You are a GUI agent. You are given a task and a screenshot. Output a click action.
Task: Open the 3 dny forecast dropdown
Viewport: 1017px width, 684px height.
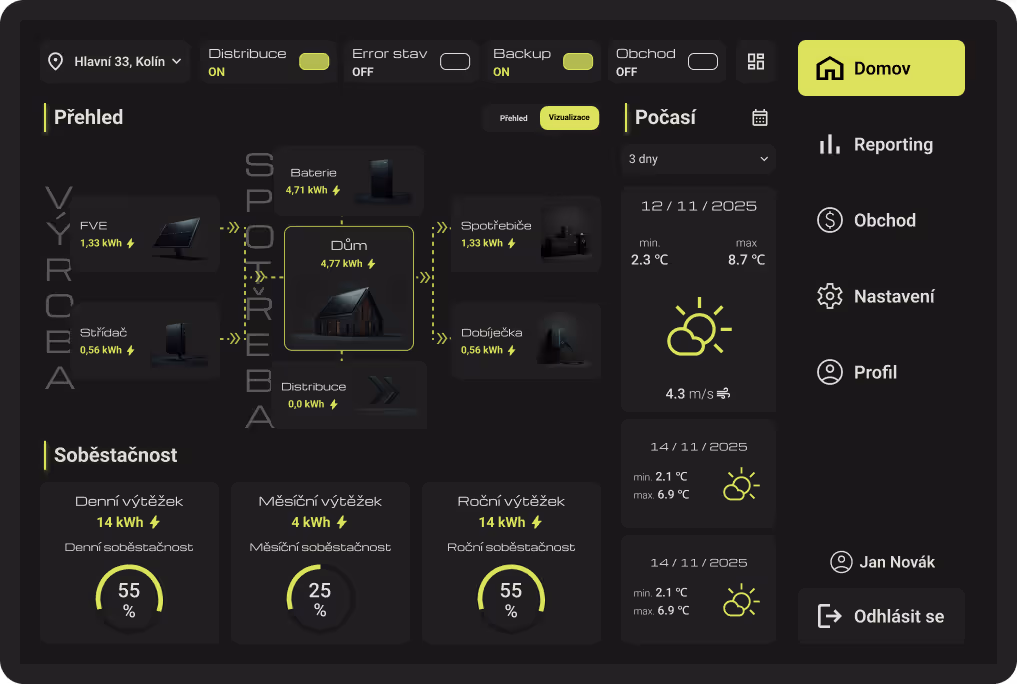pos(697,158)
